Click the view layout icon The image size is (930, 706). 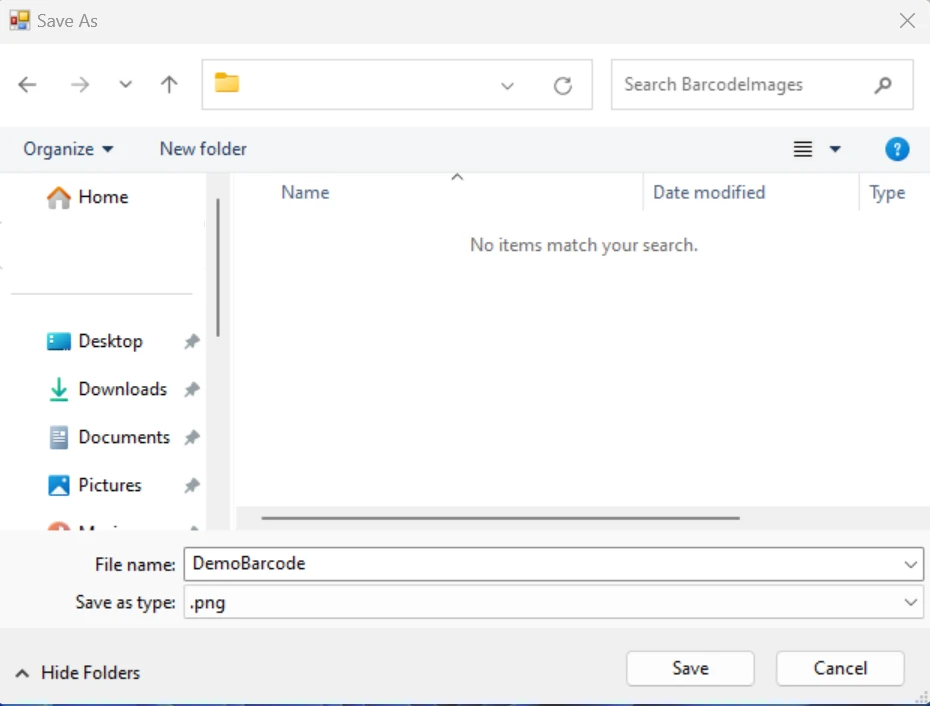pyautogui.click(x=802, y=149)
